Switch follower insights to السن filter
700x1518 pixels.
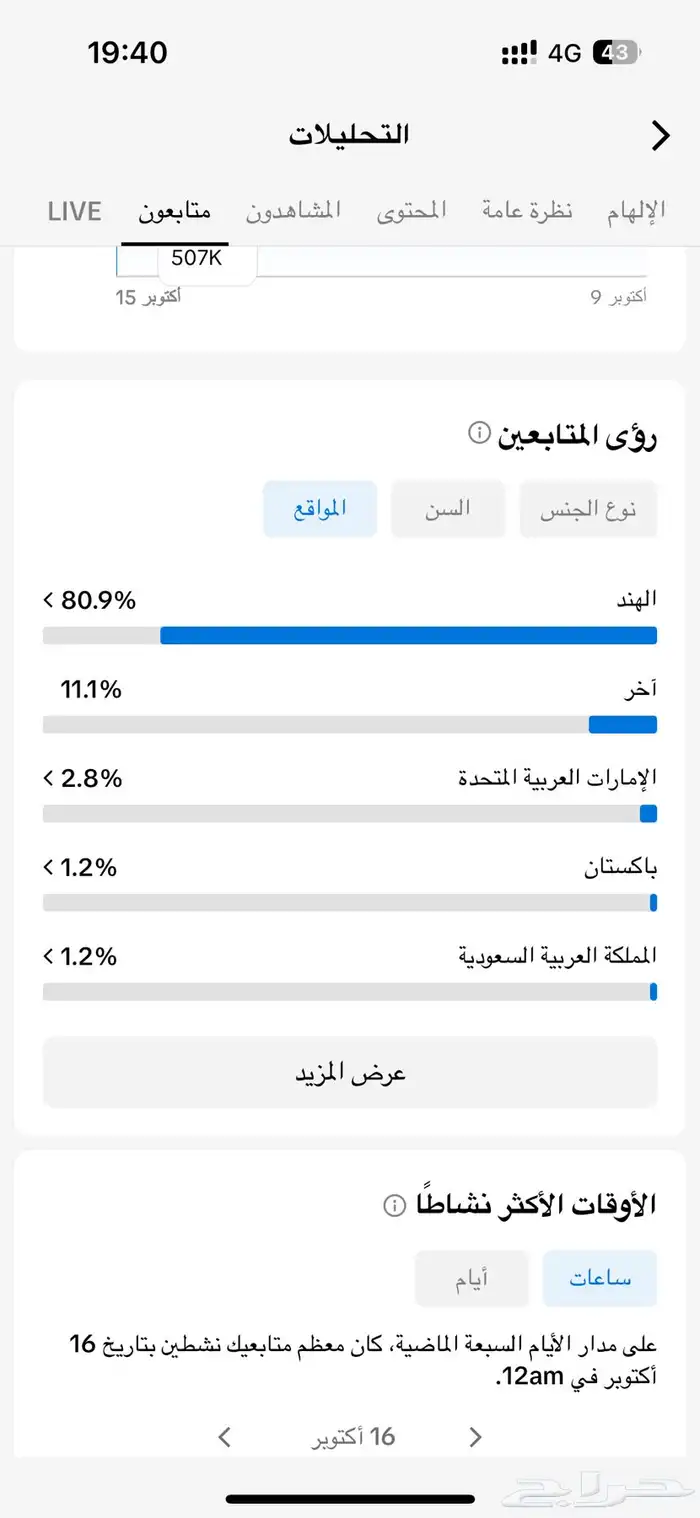[x=448, y=508]
